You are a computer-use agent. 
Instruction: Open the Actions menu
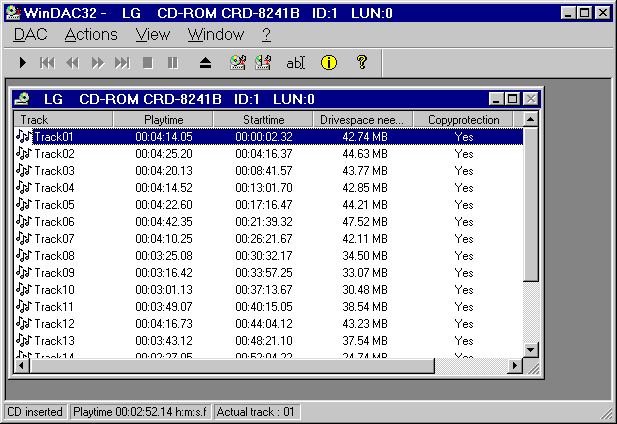[91, 34]
